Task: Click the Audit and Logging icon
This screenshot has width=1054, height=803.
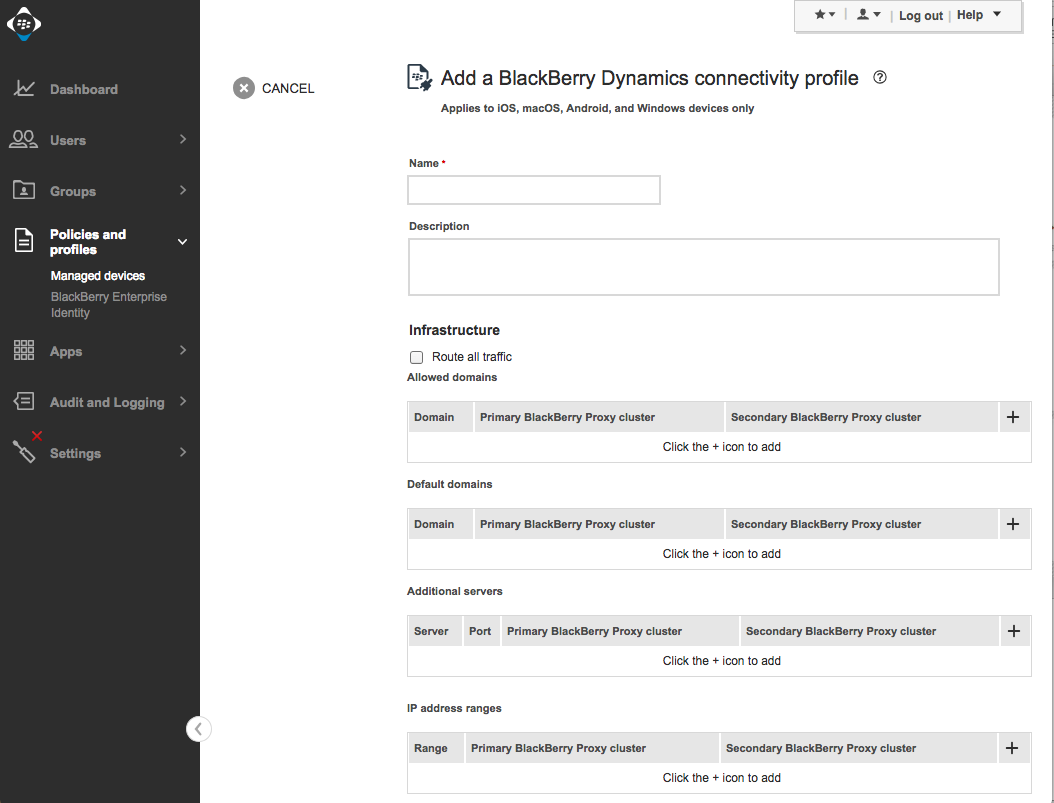Action: (24, 402)
